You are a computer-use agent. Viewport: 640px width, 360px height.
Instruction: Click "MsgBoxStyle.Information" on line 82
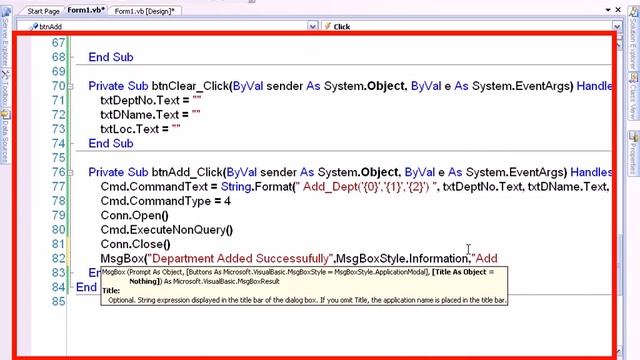pos(402,258)
